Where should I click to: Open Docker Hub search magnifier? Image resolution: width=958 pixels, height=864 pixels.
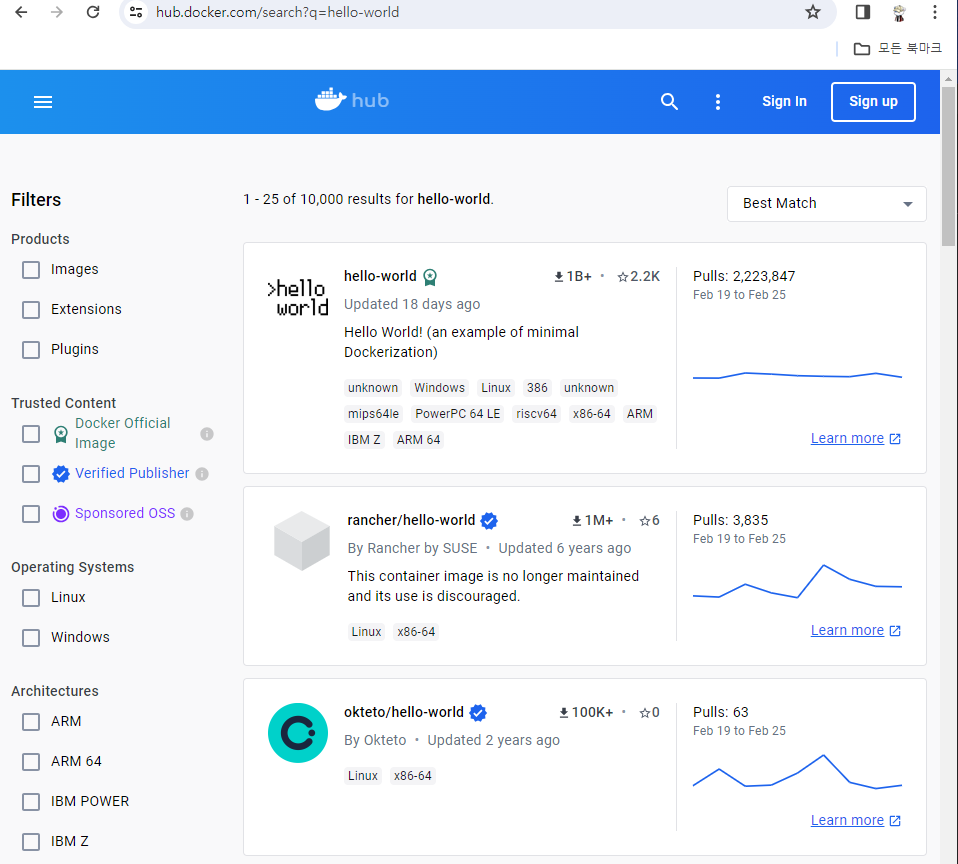click(670, 101)
